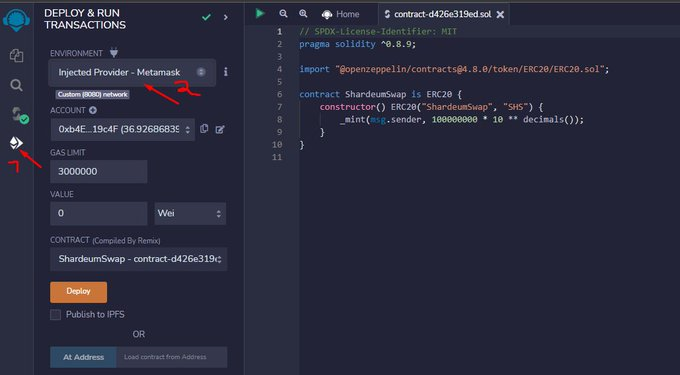Switch to the Home tab

[x=340, y=14]
